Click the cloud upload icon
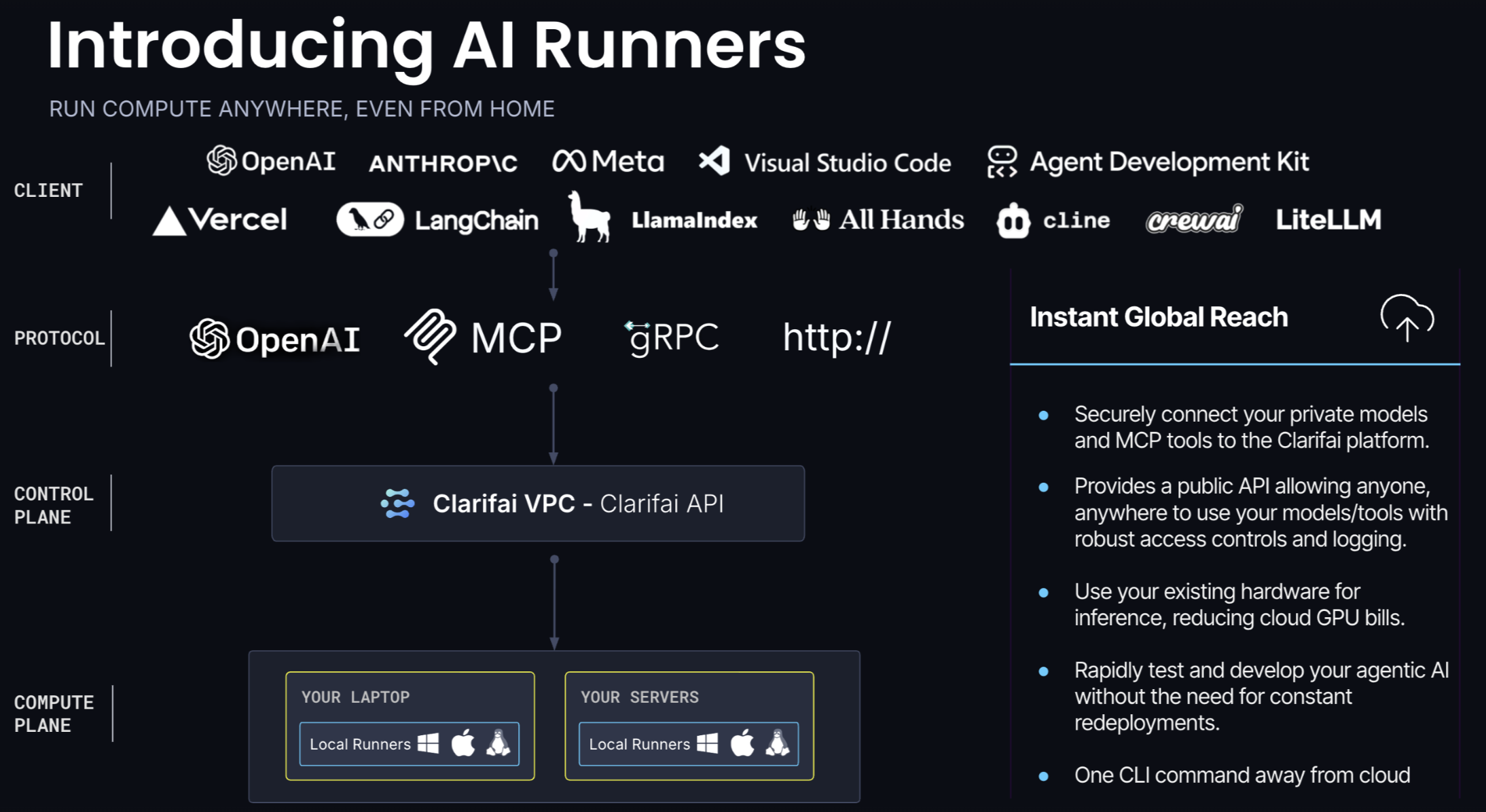Image resolution: width=1486 pixels, height=812 pixels. pyautogui.click(x=1407, y=318)
